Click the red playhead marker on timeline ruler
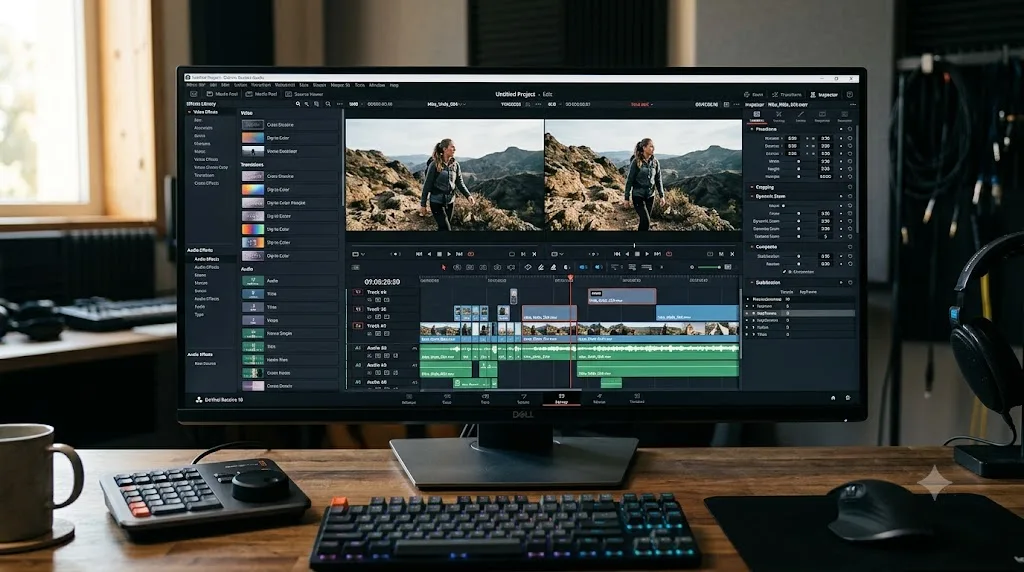 coord(570,279)
